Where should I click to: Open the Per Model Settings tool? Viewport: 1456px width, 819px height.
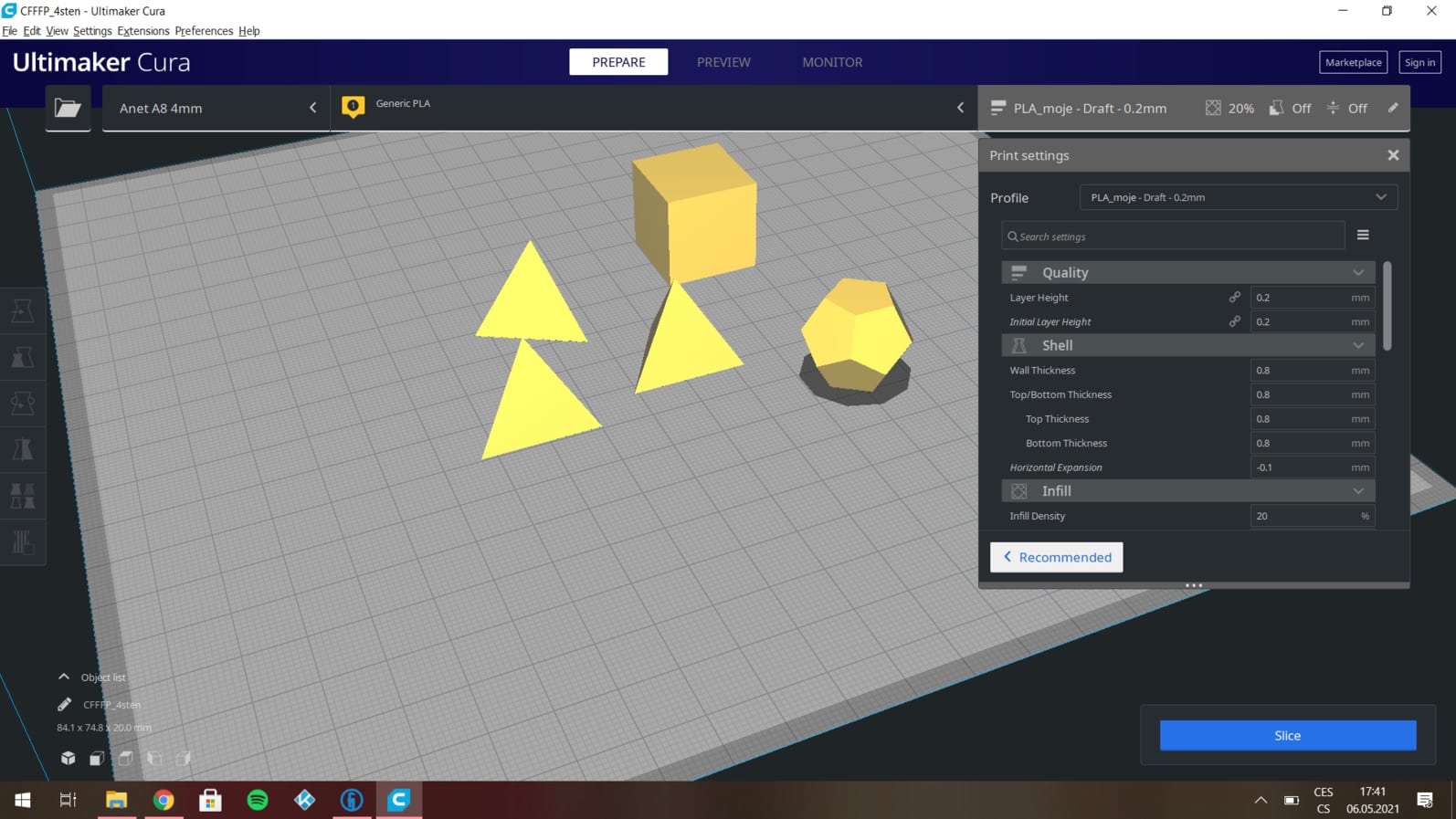[x=23, y=496]
